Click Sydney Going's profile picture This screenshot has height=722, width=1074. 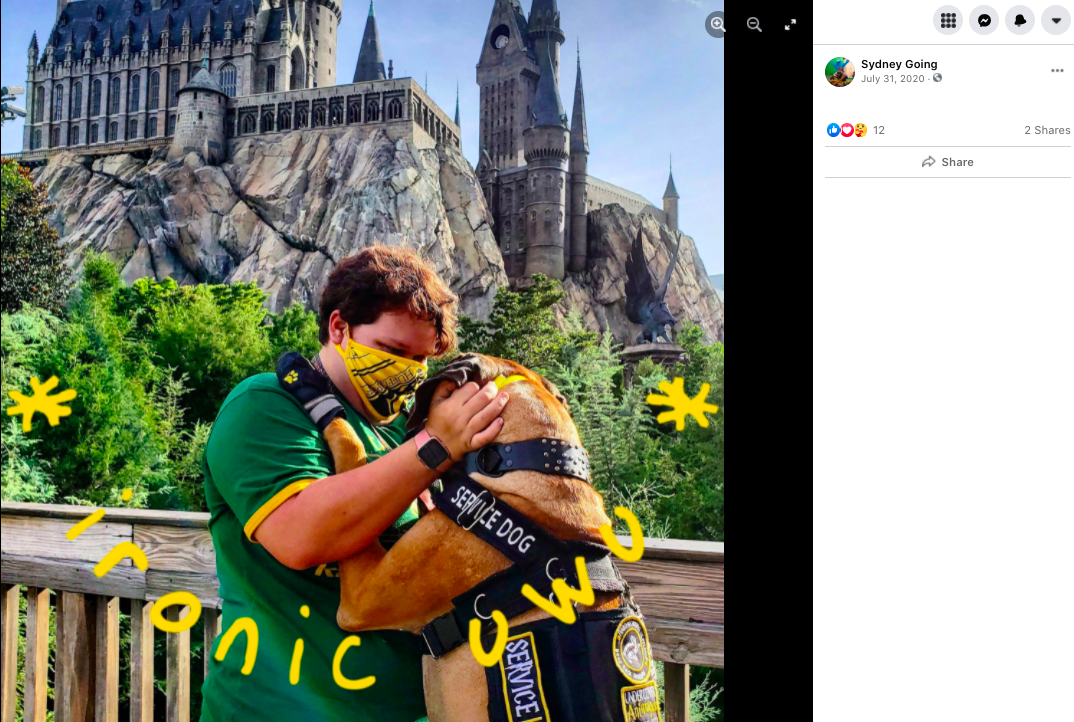pyautogui.click(x=840, y=72)
